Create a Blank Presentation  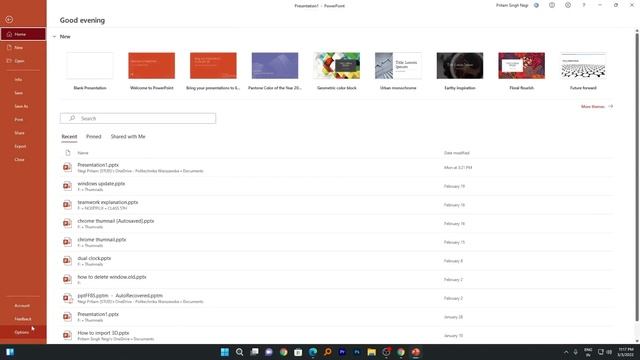coord(90,71)
